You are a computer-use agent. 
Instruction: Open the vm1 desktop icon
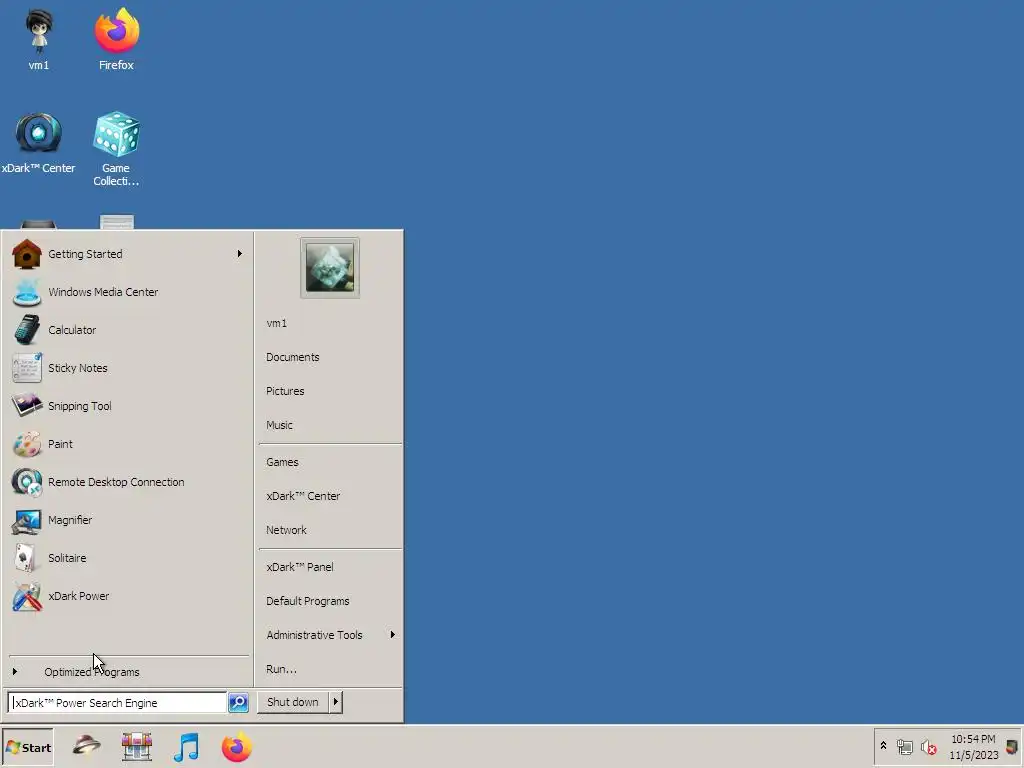click(39, 39)
